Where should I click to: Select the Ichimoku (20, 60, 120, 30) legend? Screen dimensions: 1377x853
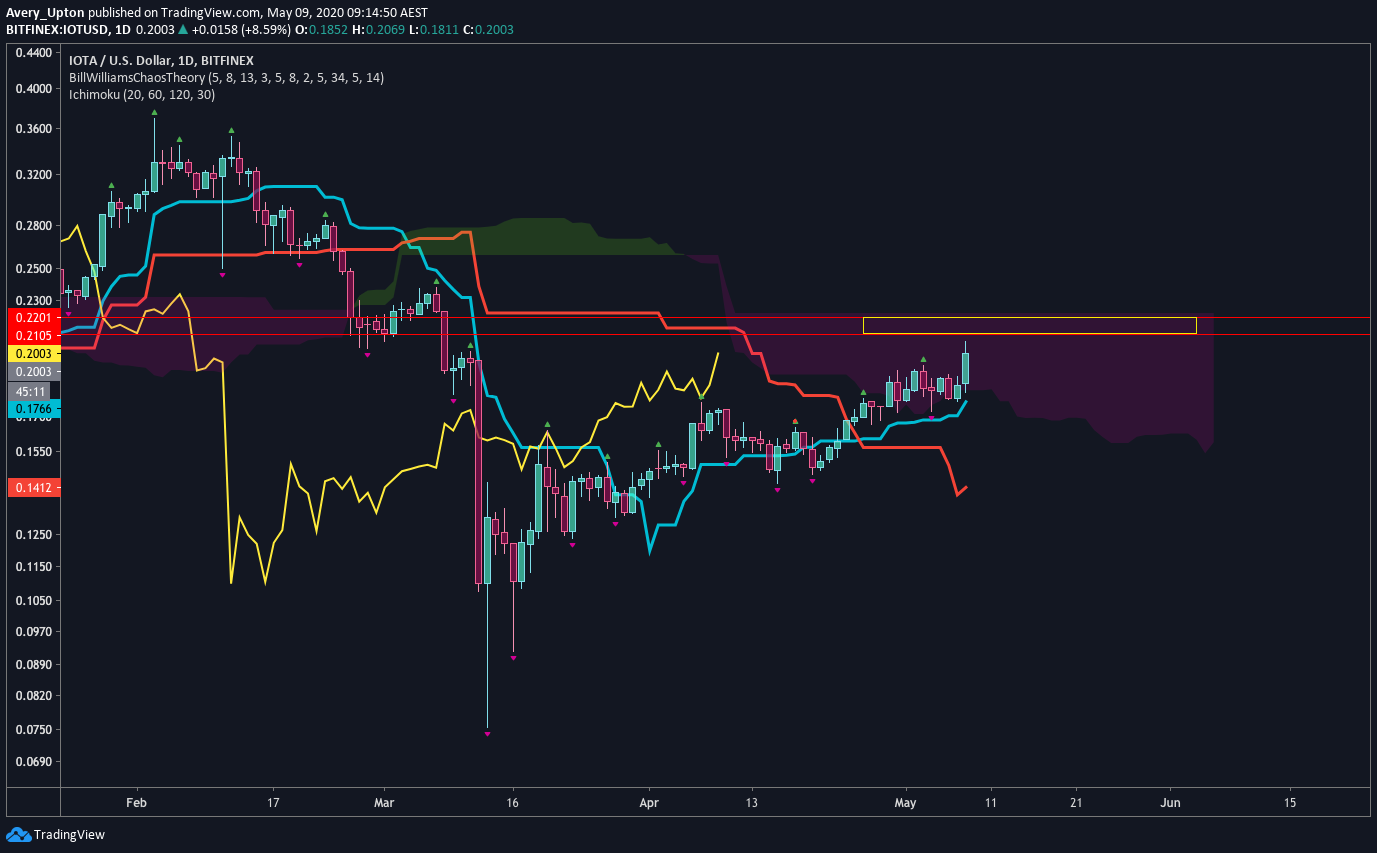[x=141, y=94]
